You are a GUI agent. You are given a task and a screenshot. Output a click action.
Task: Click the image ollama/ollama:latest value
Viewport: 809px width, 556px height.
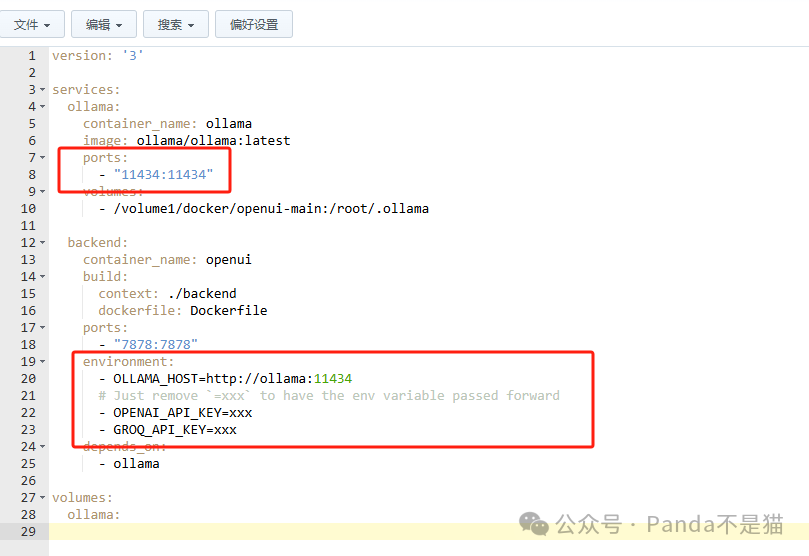(x=213, y=141)
